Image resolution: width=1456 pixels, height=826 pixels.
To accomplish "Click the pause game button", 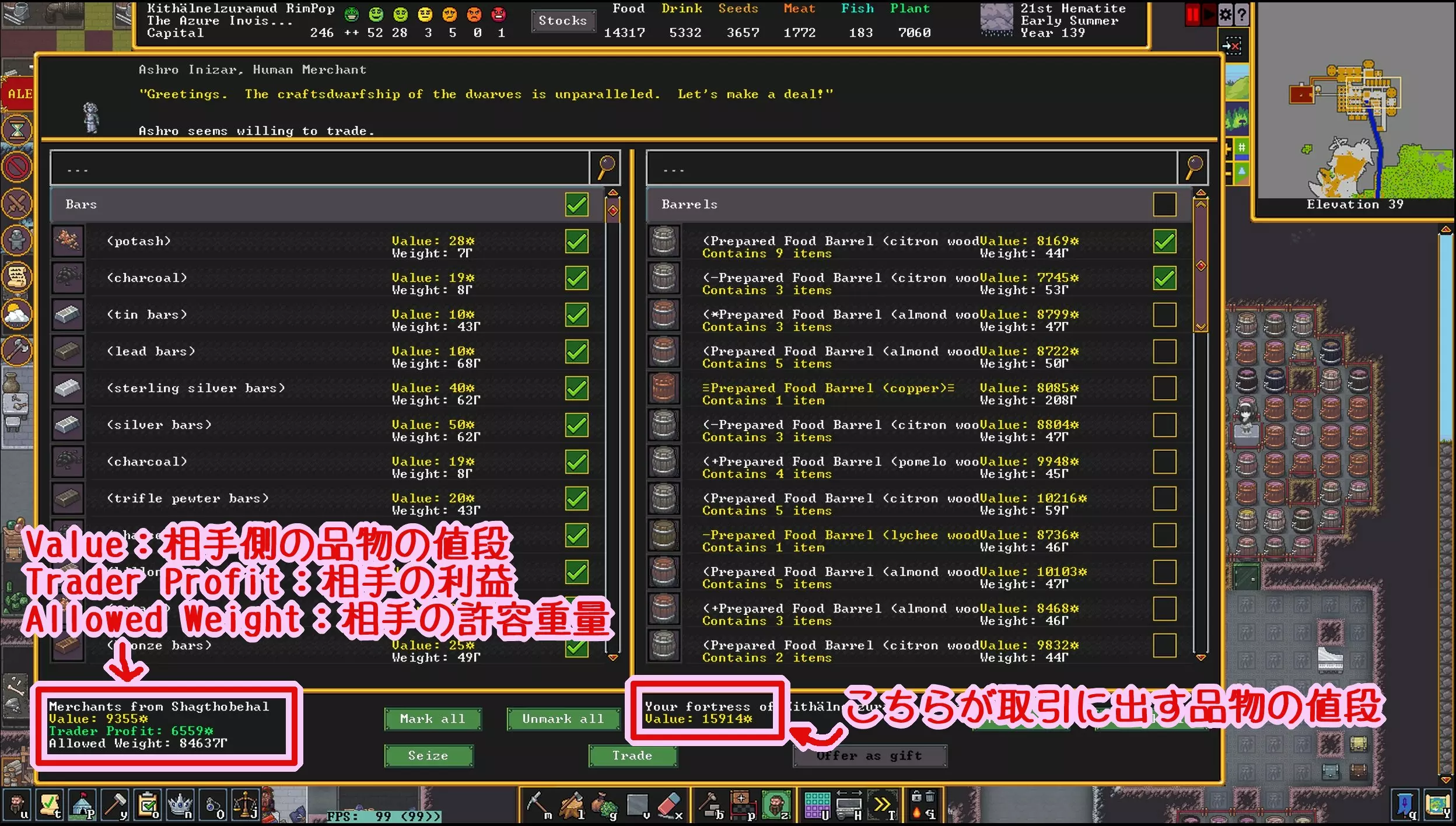I will pos(1192,15).
